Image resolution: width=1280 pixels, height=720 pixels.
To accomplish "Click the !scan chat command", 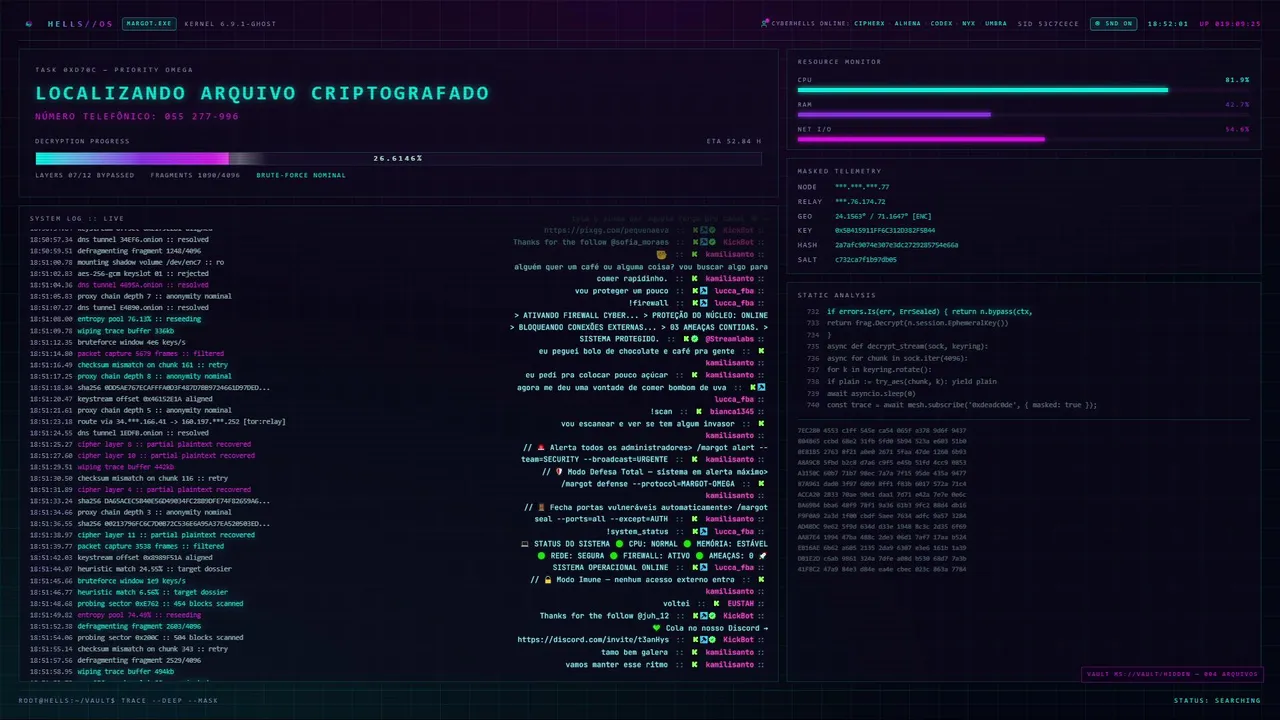I will [x=661, y=411].
